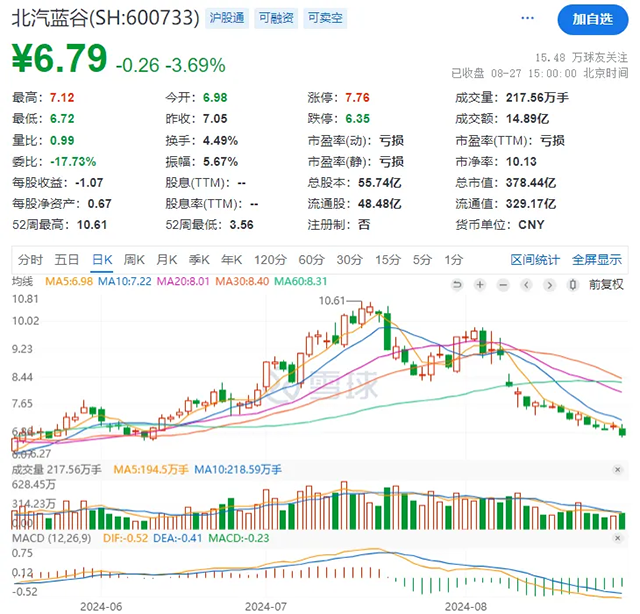Click the 加自选 add-to-watchlist button
The height and width of the screenshot is (614, 640).
pos(593,20)
